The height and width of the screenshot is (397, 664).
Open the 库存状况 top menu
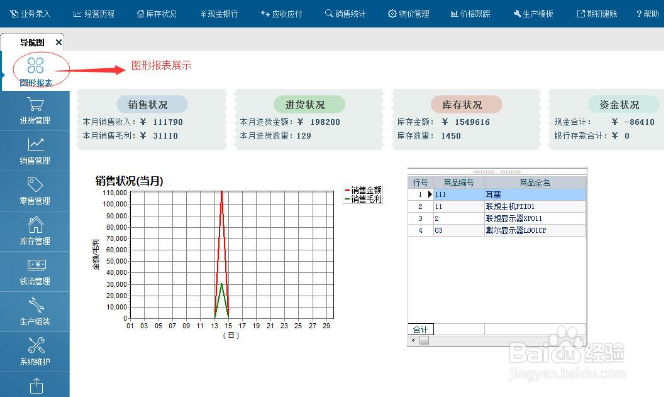(156, 14)
